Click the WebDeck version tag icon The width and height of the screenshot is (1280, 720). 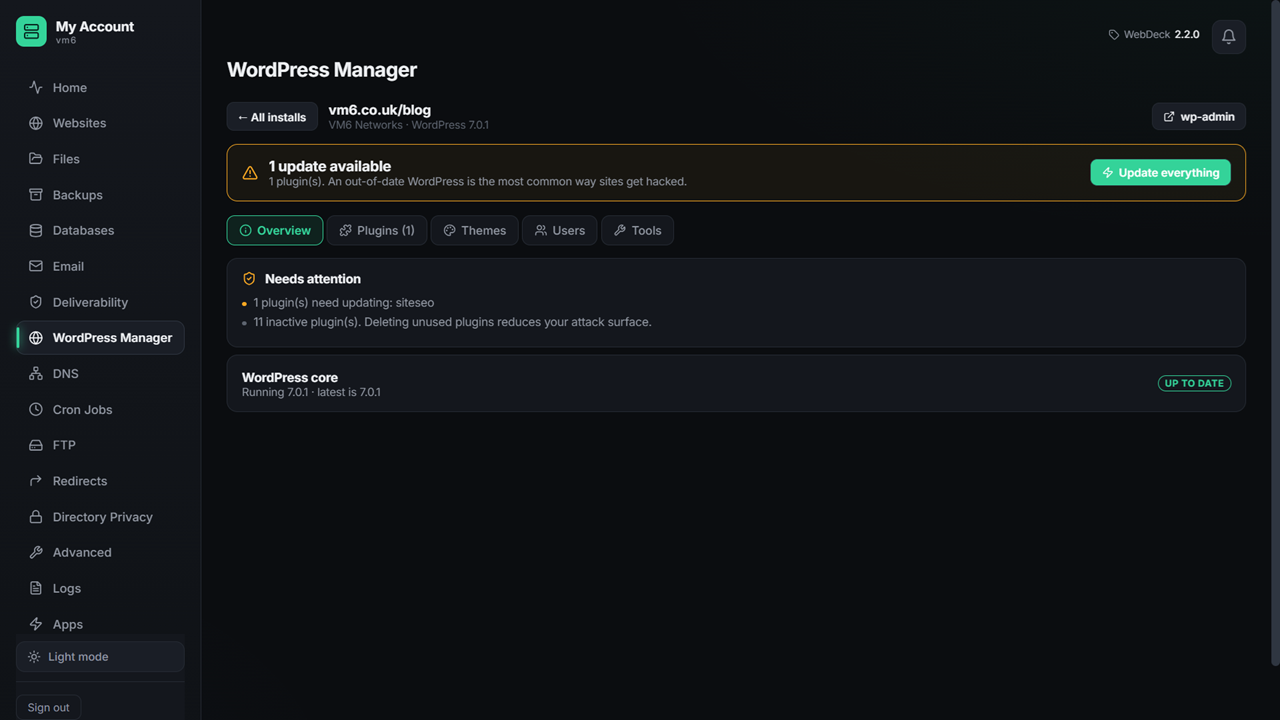(x=1114, y=35)
